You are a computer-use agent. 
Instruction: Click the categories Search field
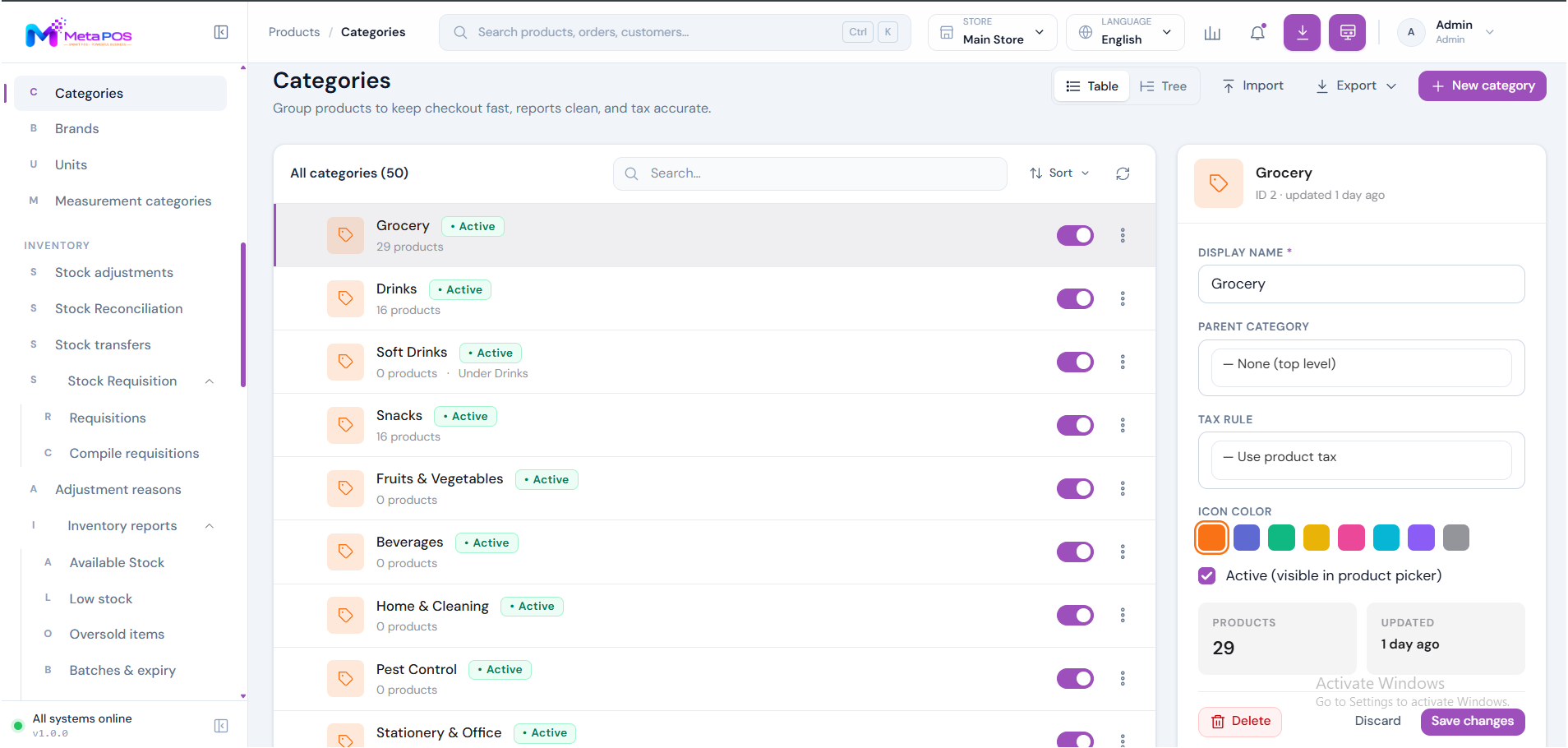pos(809,173)
